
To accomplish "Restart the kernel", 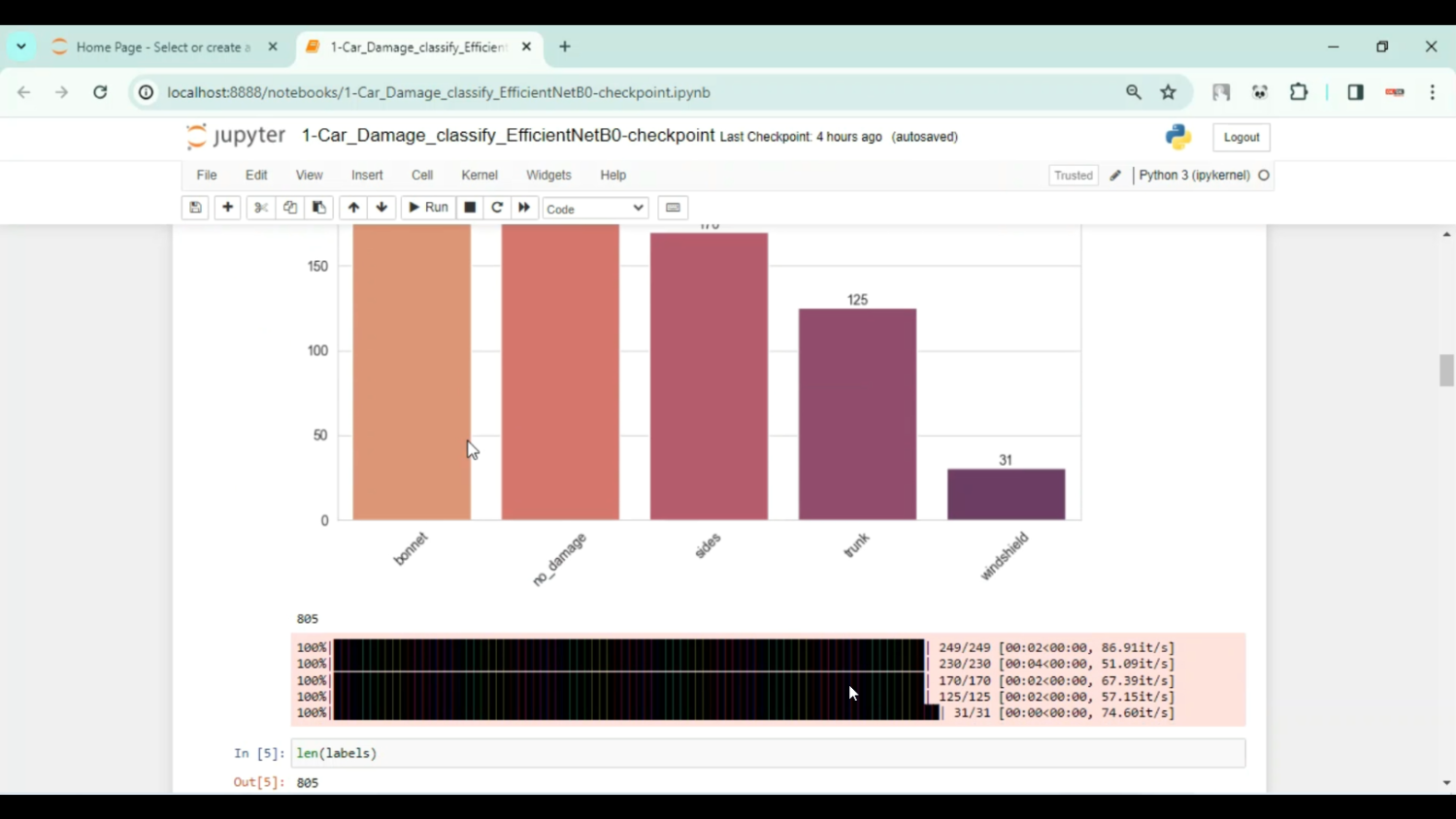I will click(497, 207).
